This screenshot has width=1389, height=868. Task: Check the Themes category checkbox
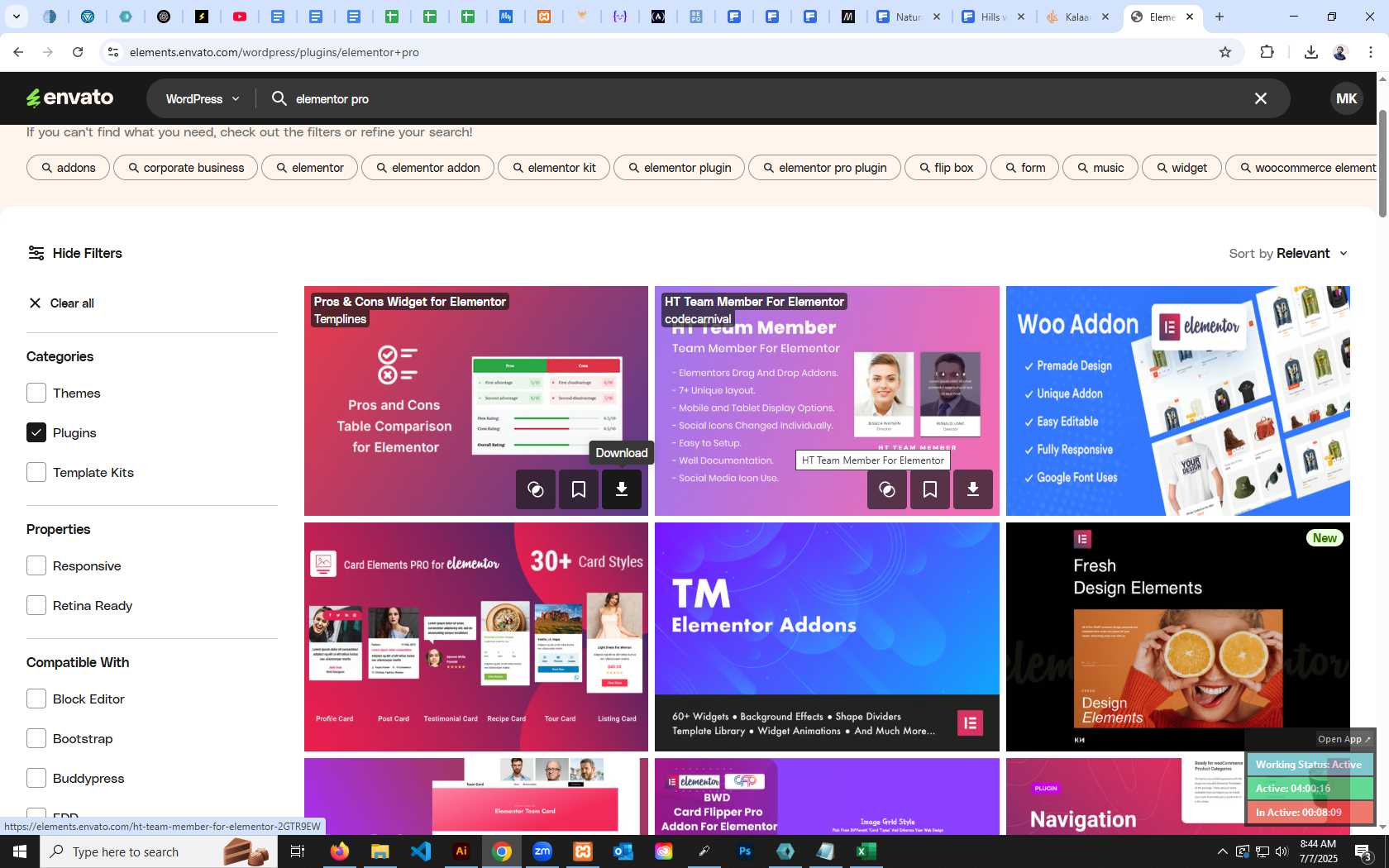(36, 393)
